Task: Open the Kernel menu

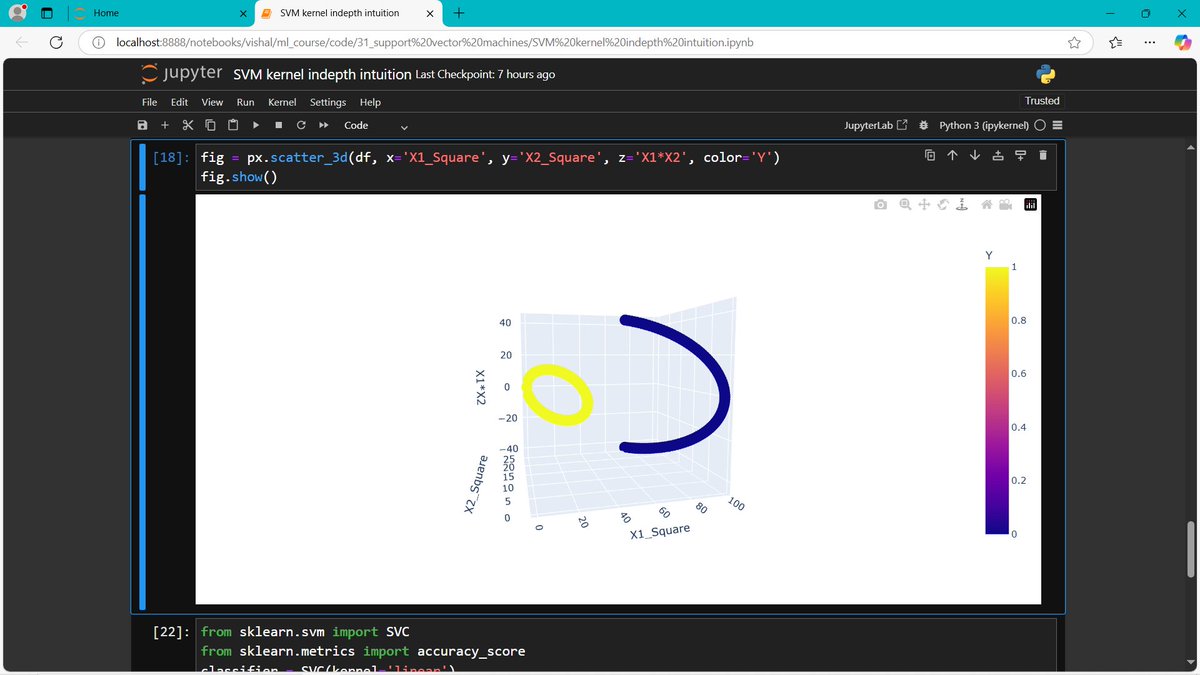Action: pos(282,102)
